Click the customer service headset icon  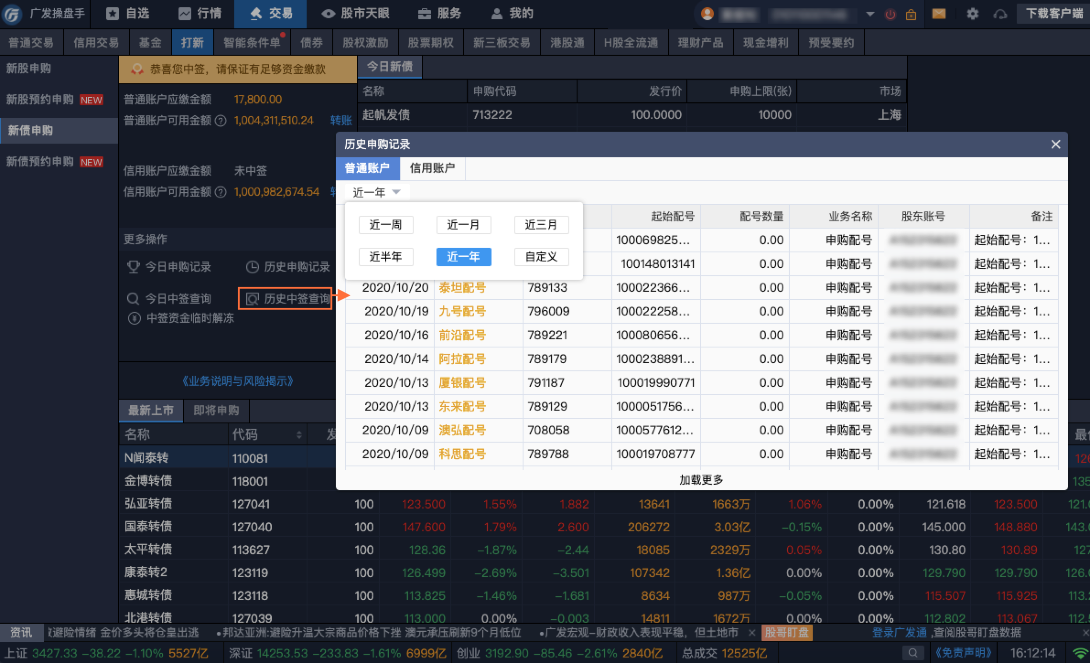pyautogui.click(x=1000, y=14)
